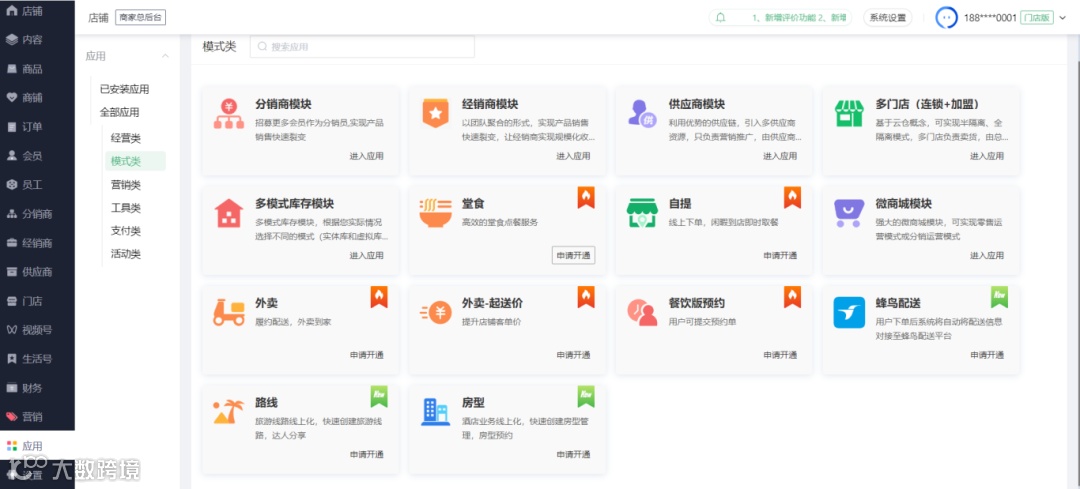Open 会员 in left sidebar
Viewport: 1080px width, 489px height.
click(24, 156)
